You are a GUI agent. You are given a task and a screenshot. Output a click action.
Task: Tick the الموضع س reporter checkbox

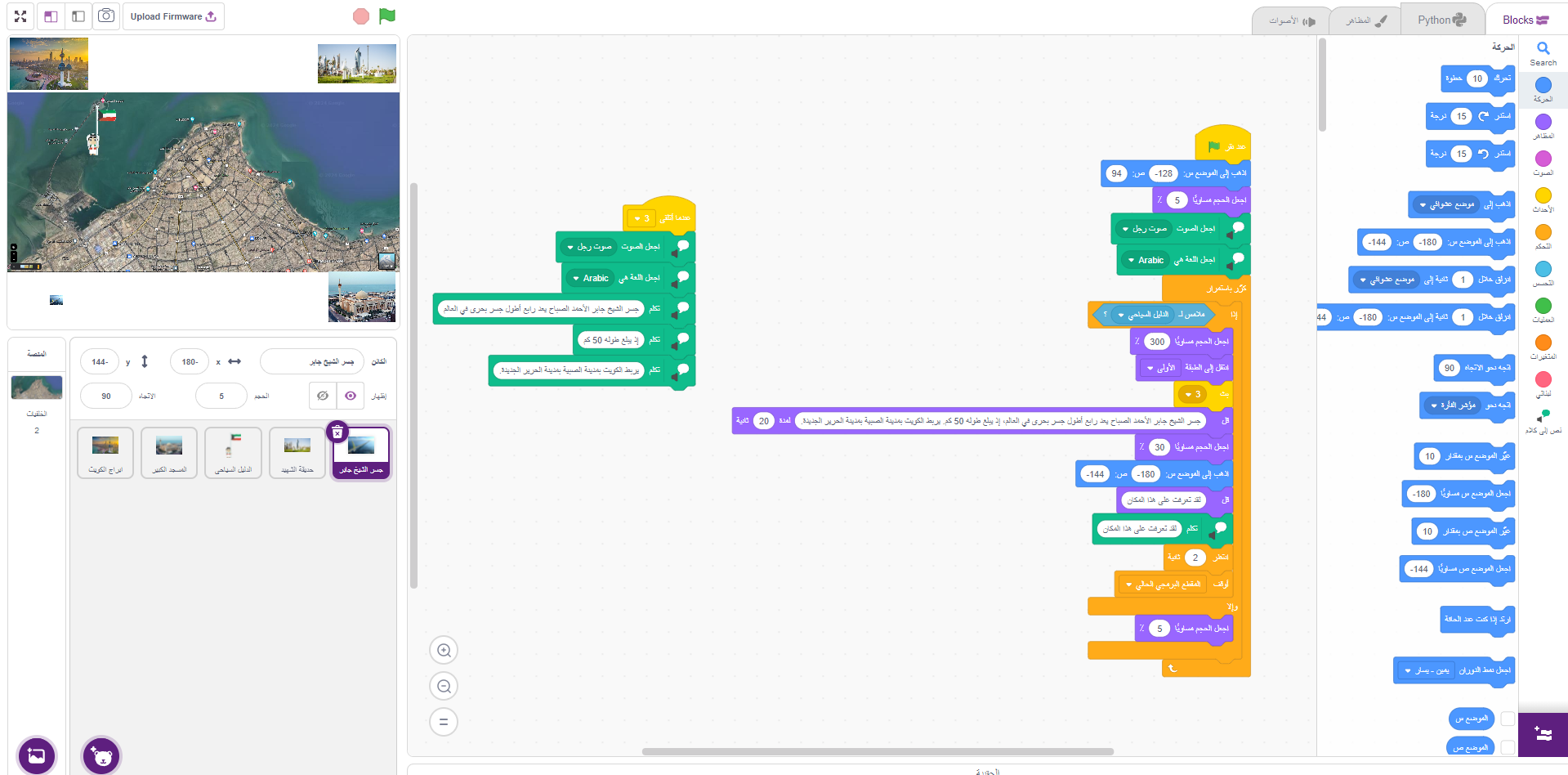[x=1508, y=719]
